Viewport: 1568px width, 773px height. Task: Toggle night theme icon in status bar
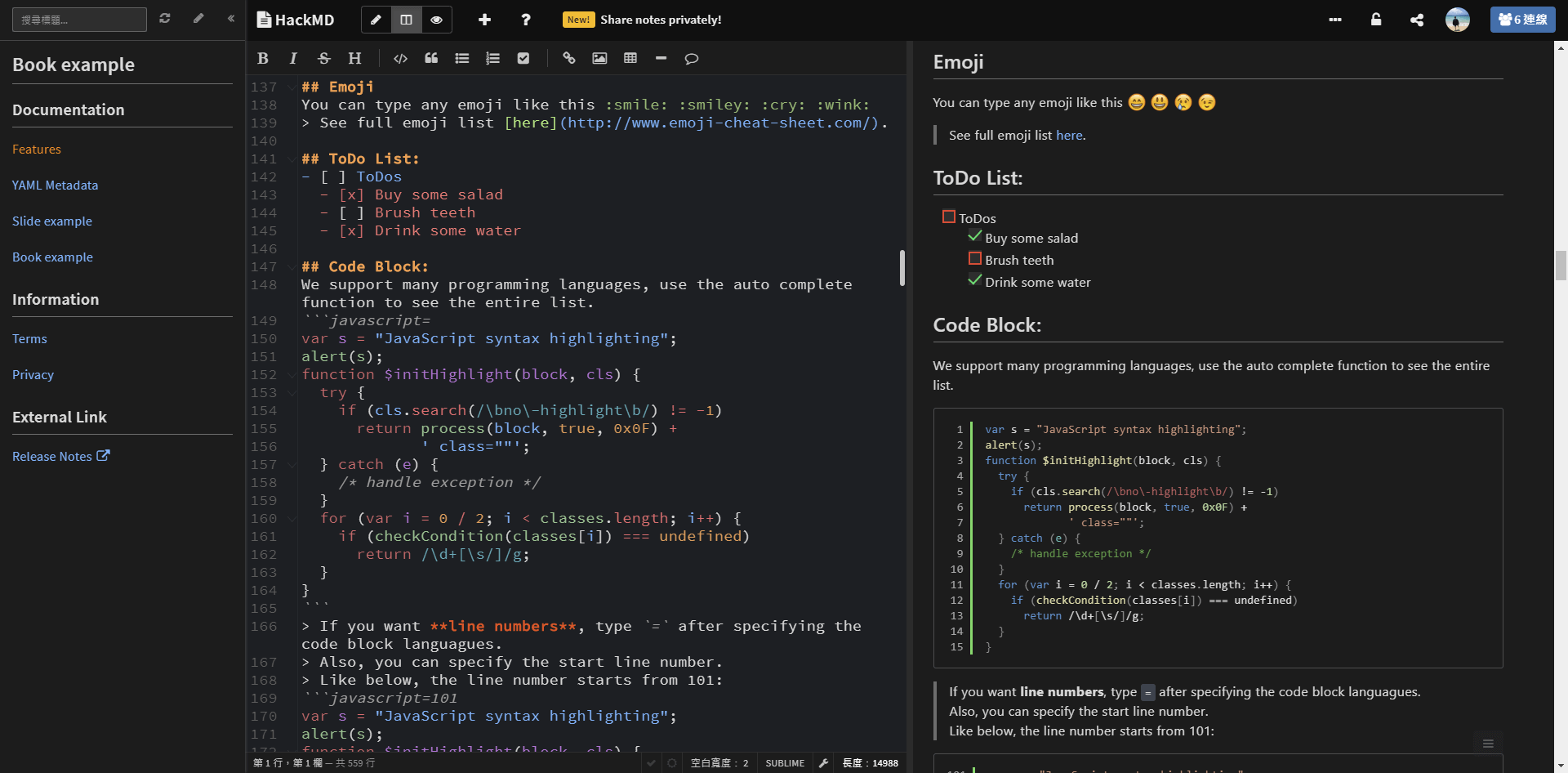(672, 763)
